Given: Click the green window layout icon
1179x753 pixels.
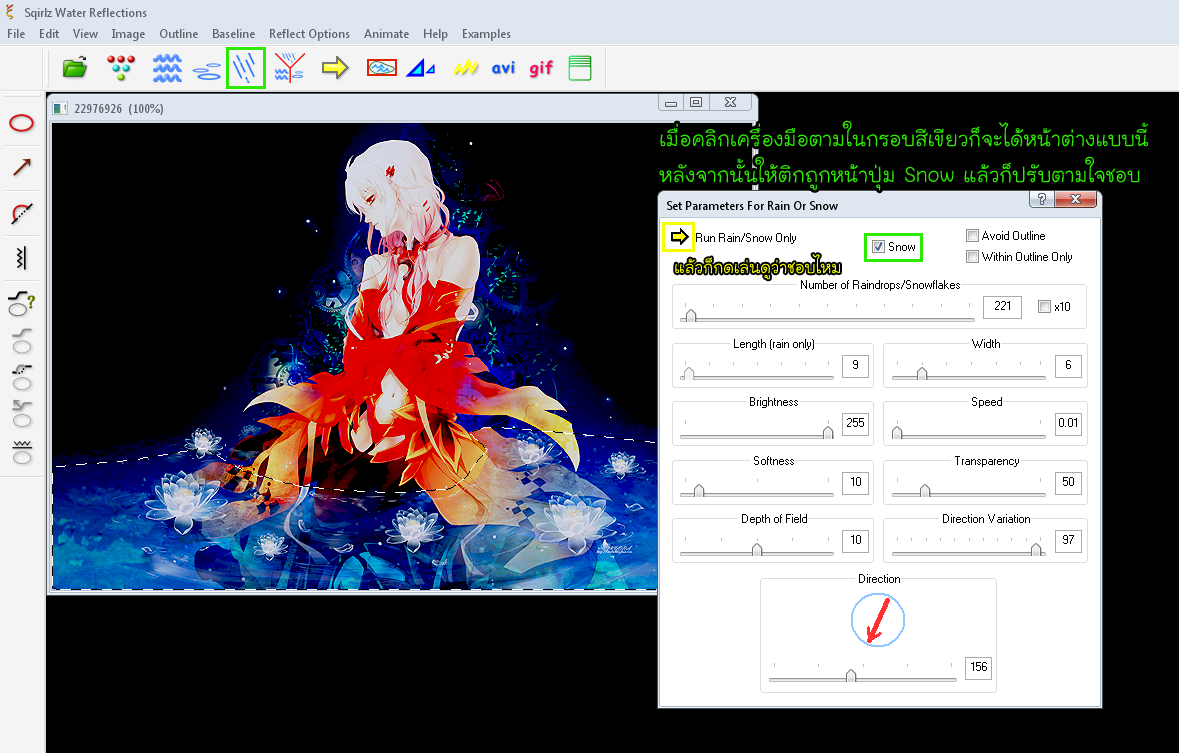Looking at the screenshot, I should 580,68.
